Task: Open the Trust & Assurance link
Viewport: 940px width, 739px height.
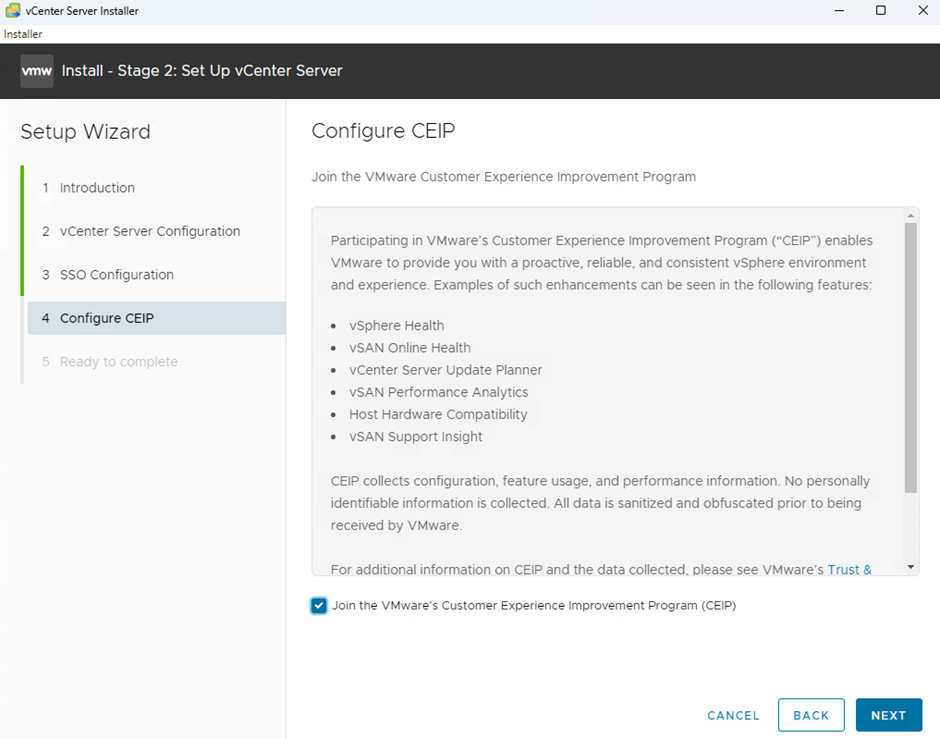Action: (x=849, y=570)
